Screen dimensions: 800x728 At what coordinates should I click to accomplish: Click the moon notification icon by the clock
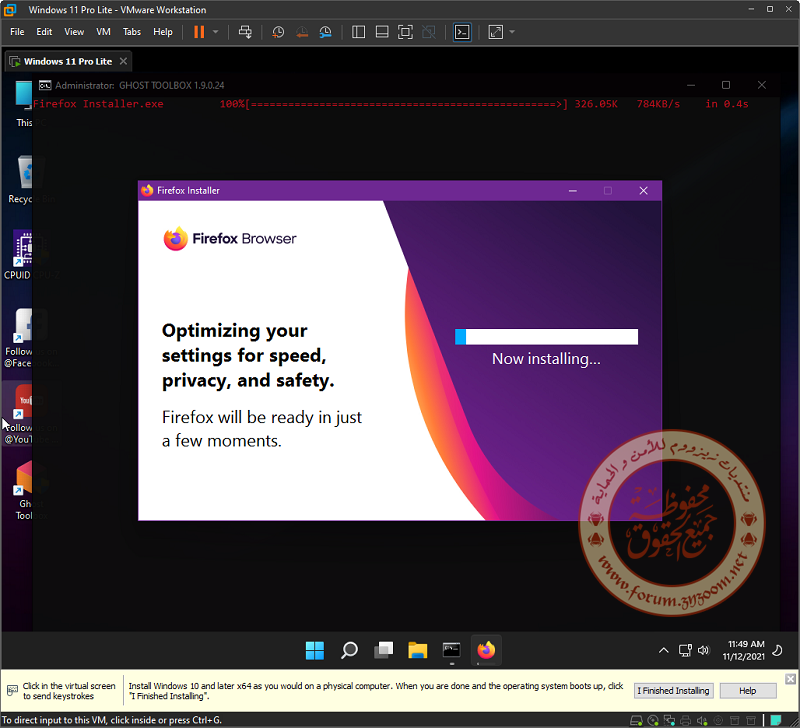pos(777,650)
